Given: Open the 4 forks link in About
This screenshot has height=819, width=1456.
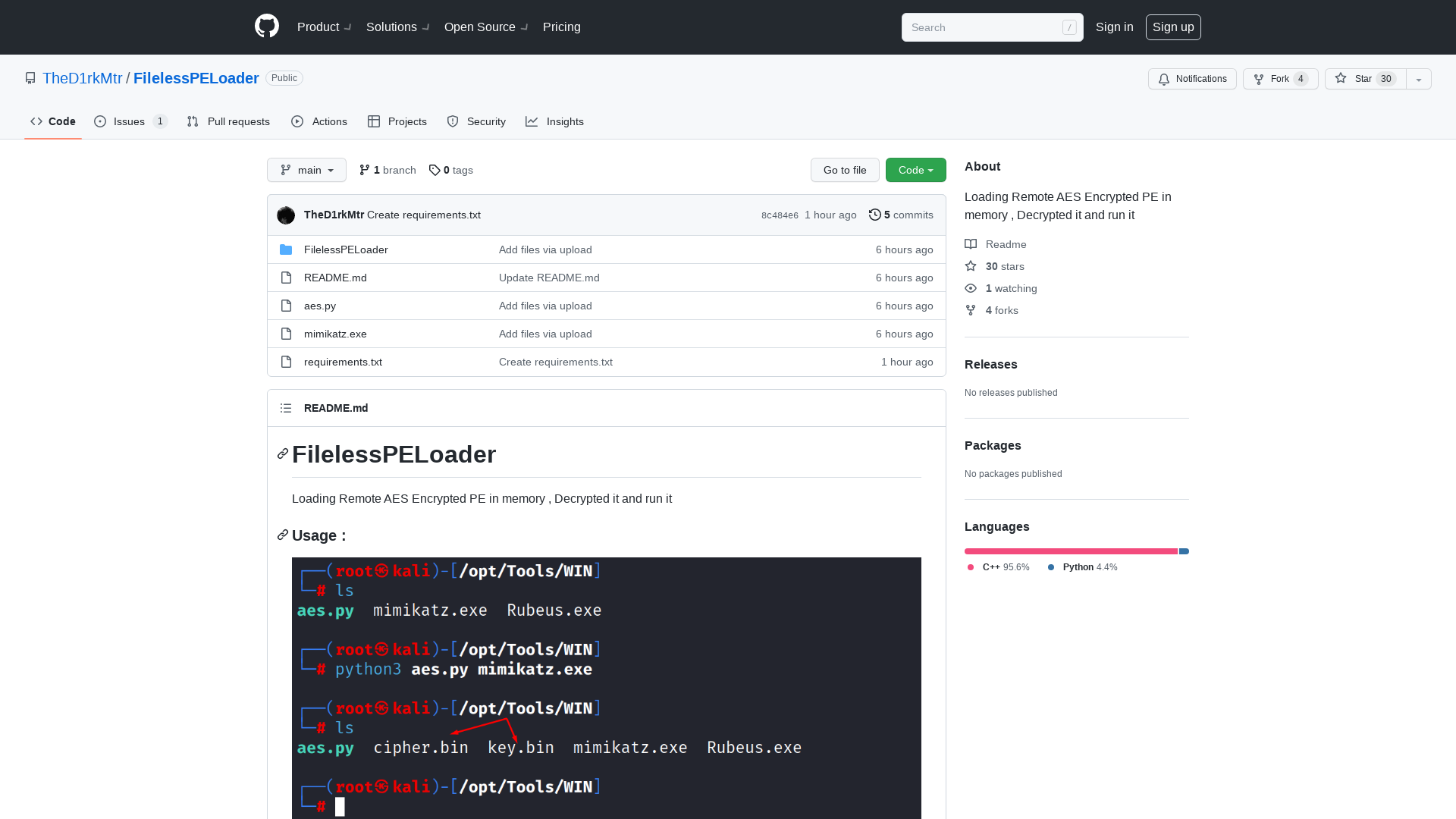Looking at the screenshot, I should [992, 310].
